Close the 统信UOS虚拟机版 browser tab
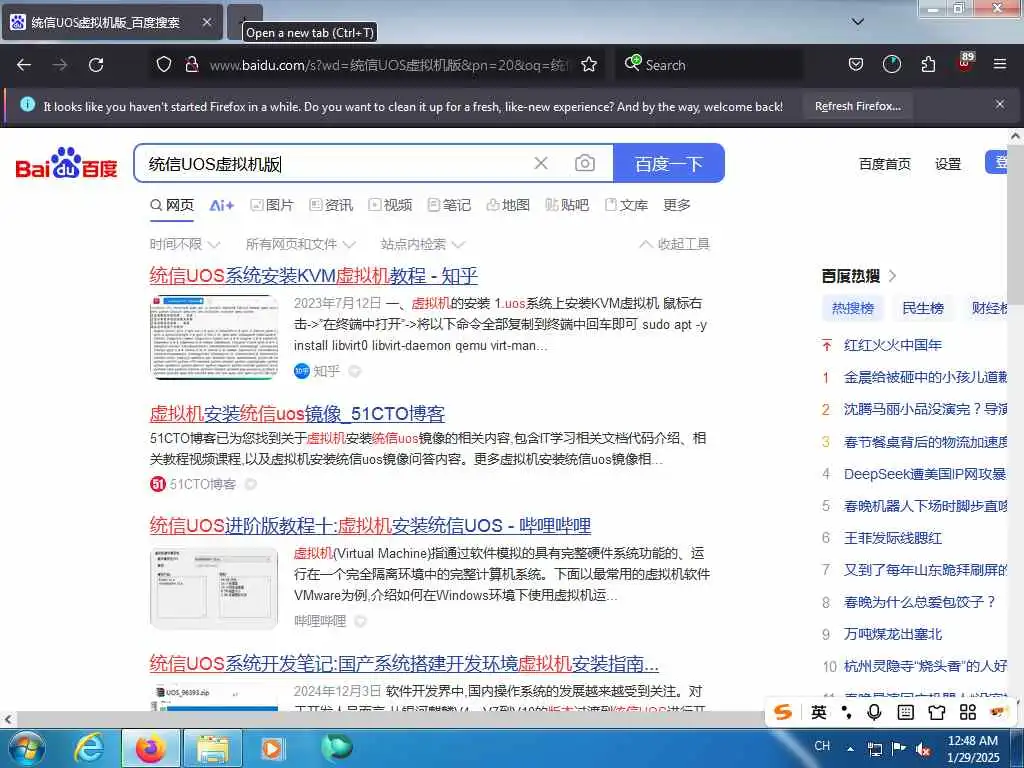Screen dimensions: 1024x768 pyautogui.click(x=206, y=22)
